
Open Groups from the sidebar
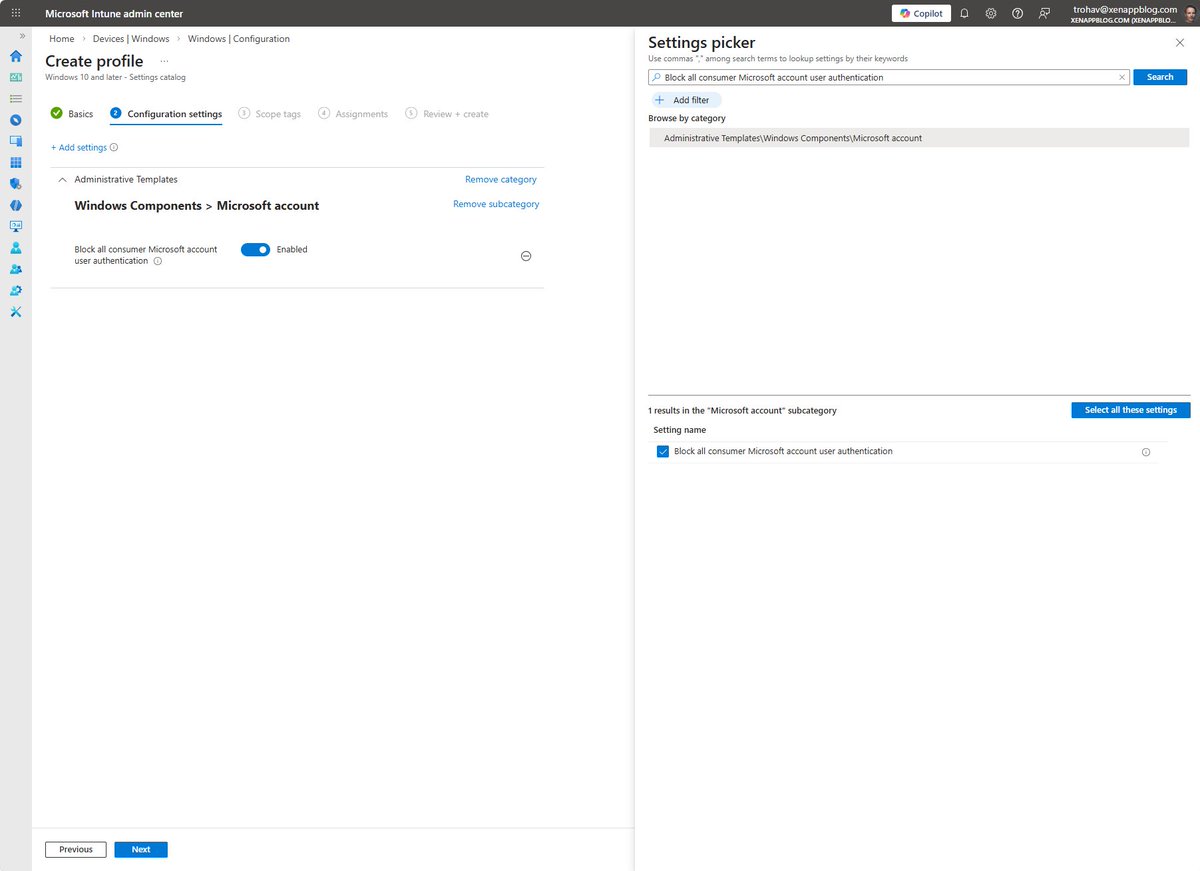pyautogui.click(x=16, y=269)
